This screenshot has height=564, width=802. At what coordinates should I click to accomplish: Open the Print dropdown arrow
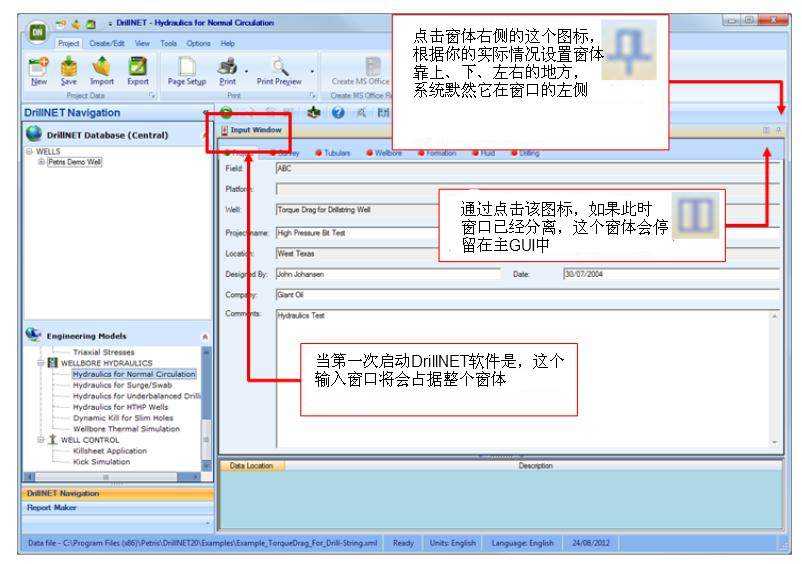[x=247, y=72]
